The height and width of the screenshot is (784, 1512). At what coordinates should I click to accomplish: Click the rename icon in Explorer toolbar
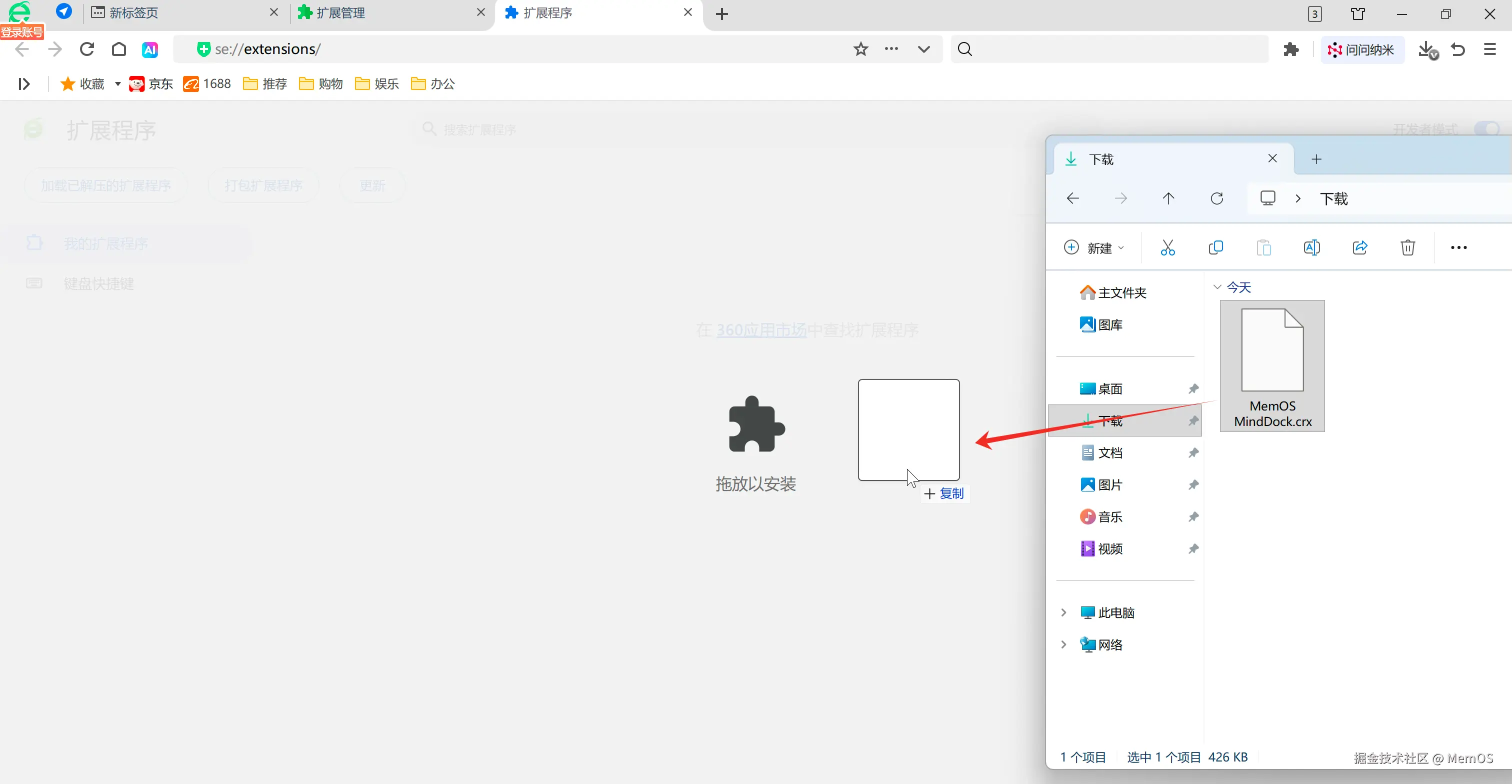pyautogui.click(x=1311, y=247)
